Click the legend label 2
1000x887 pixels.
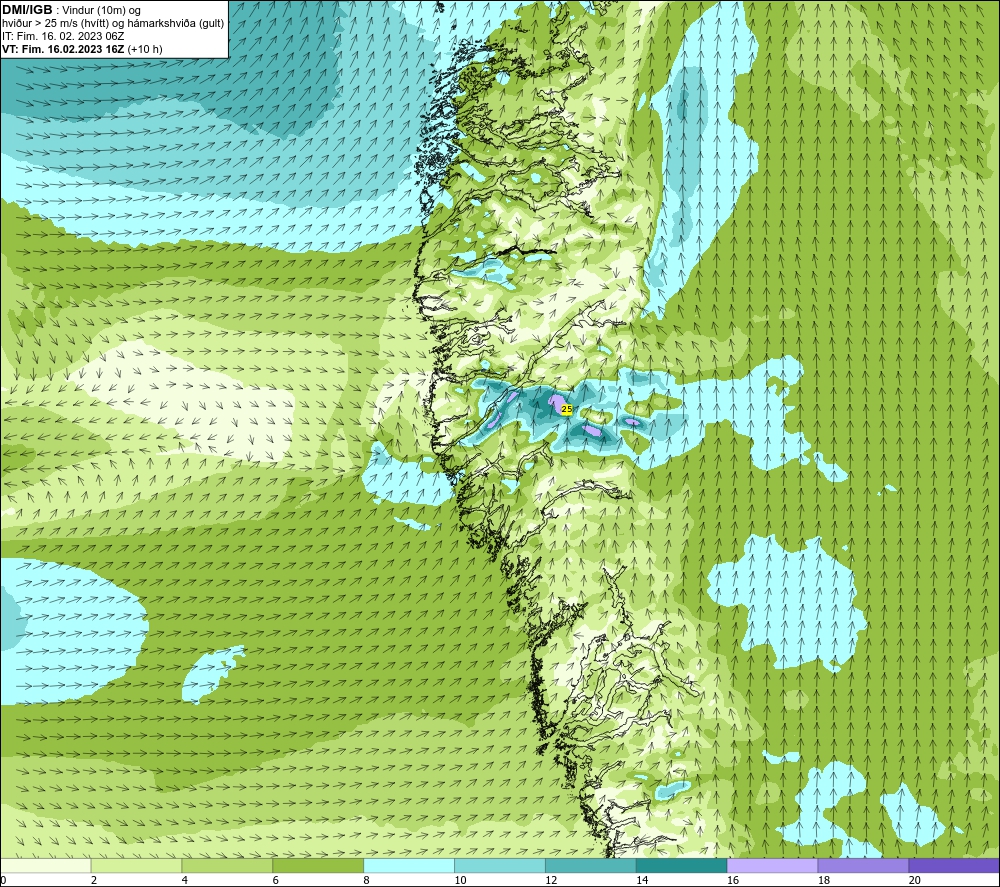click(94, 880)
